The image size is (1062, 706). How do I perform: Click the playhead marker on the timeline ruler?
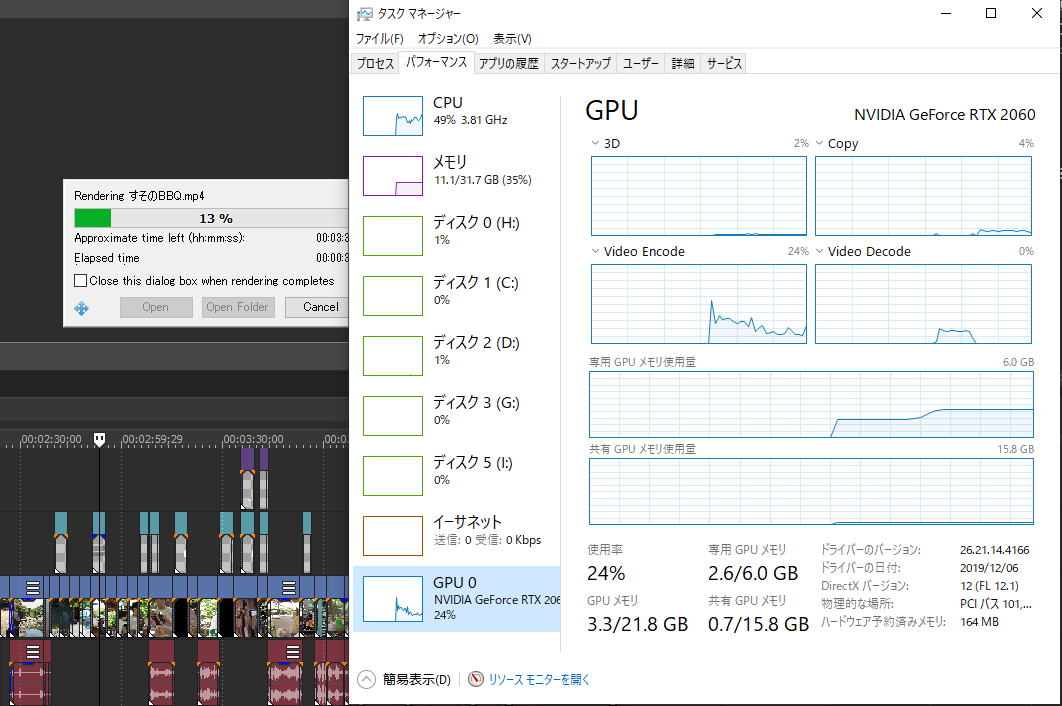99,439
